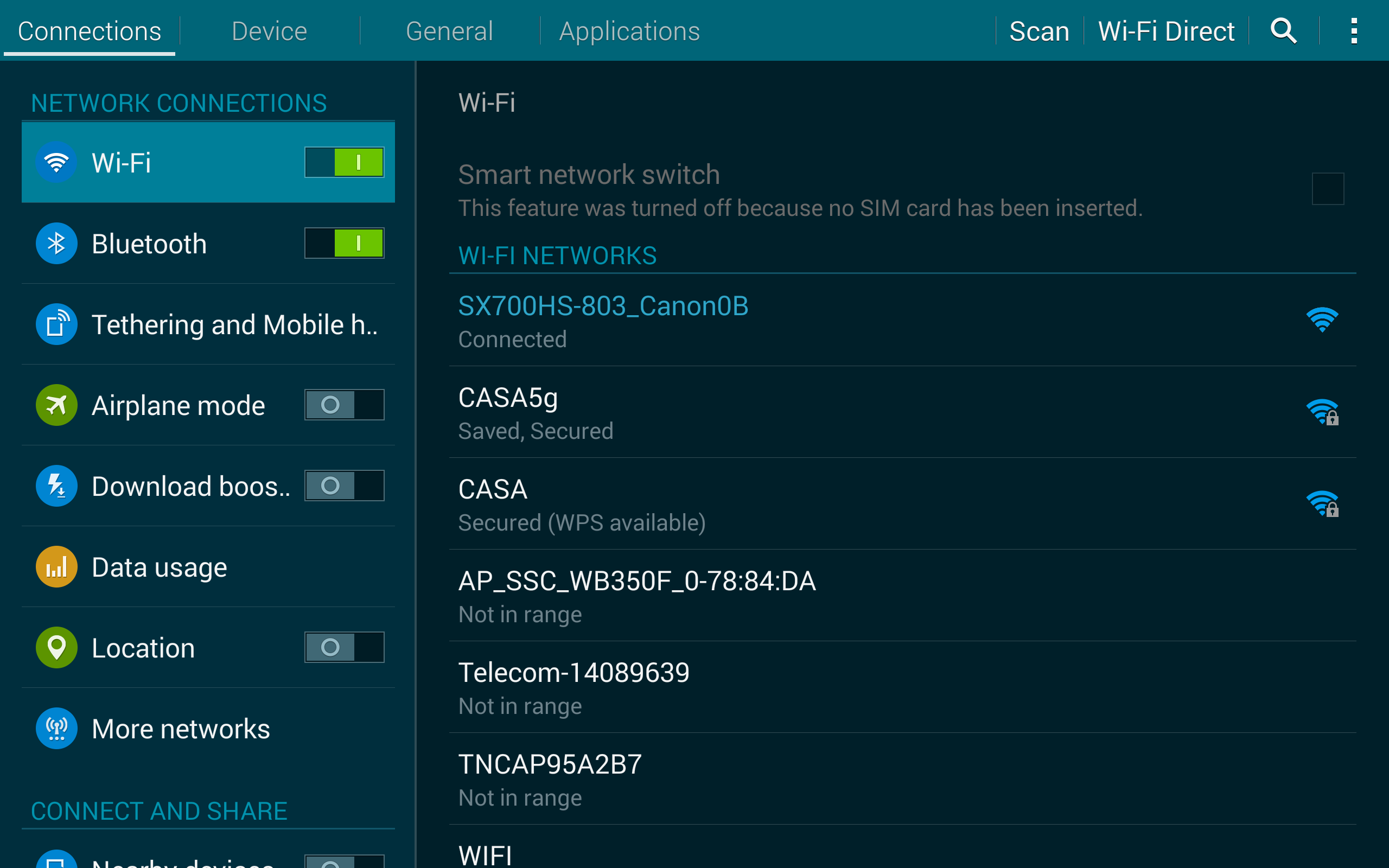Toggle Wi-Fi off

344,162
